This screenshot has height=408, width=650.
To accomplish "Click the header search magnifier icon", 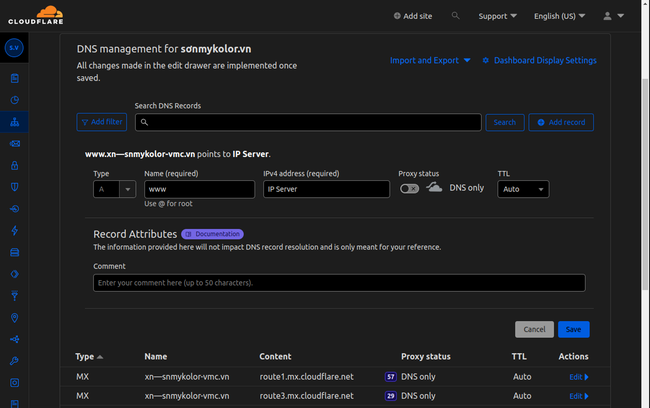I will click(x=455, y=16).
